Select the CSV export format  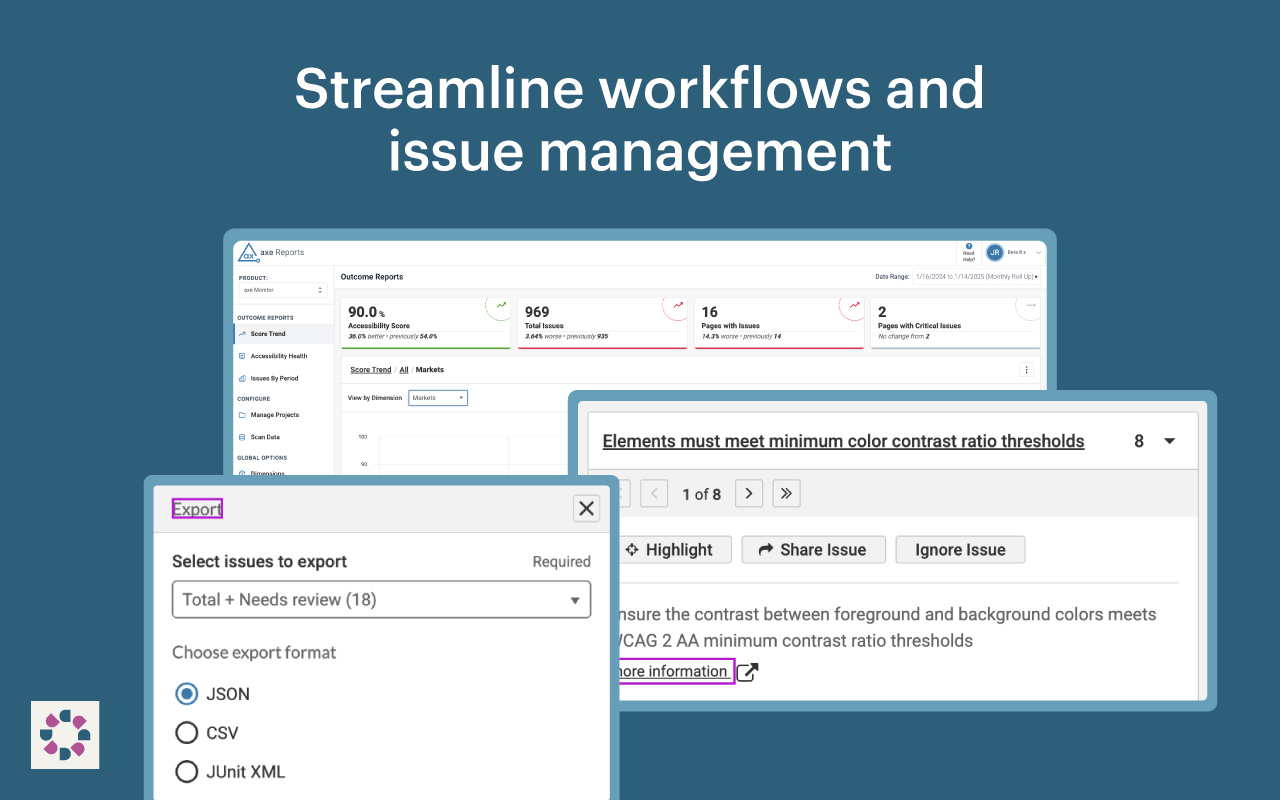point(186,733)
